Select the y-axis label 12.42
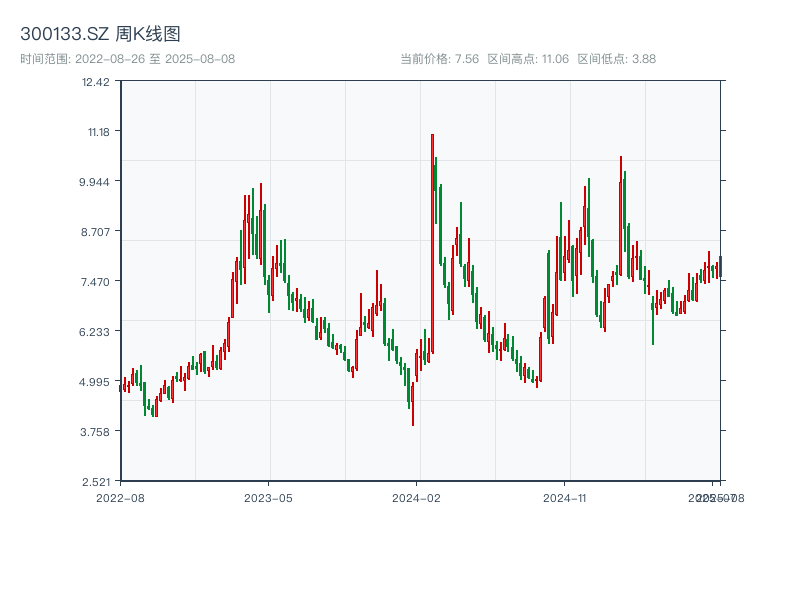Viewport: 800px width, 600px height. [x=96, y=85]
